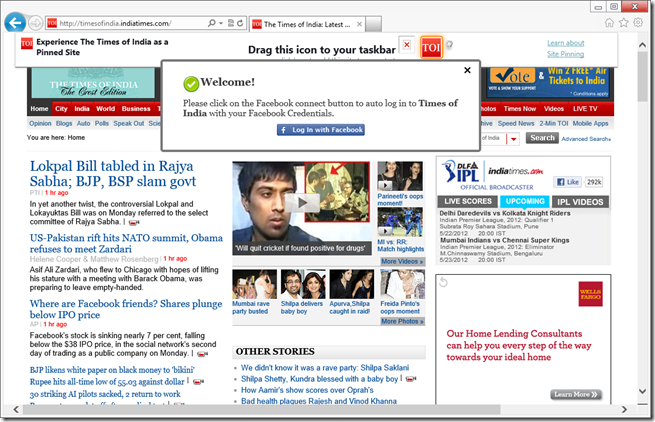The image size is (655, 422).
Task: Play the main news video
Action: coord(301,203)
